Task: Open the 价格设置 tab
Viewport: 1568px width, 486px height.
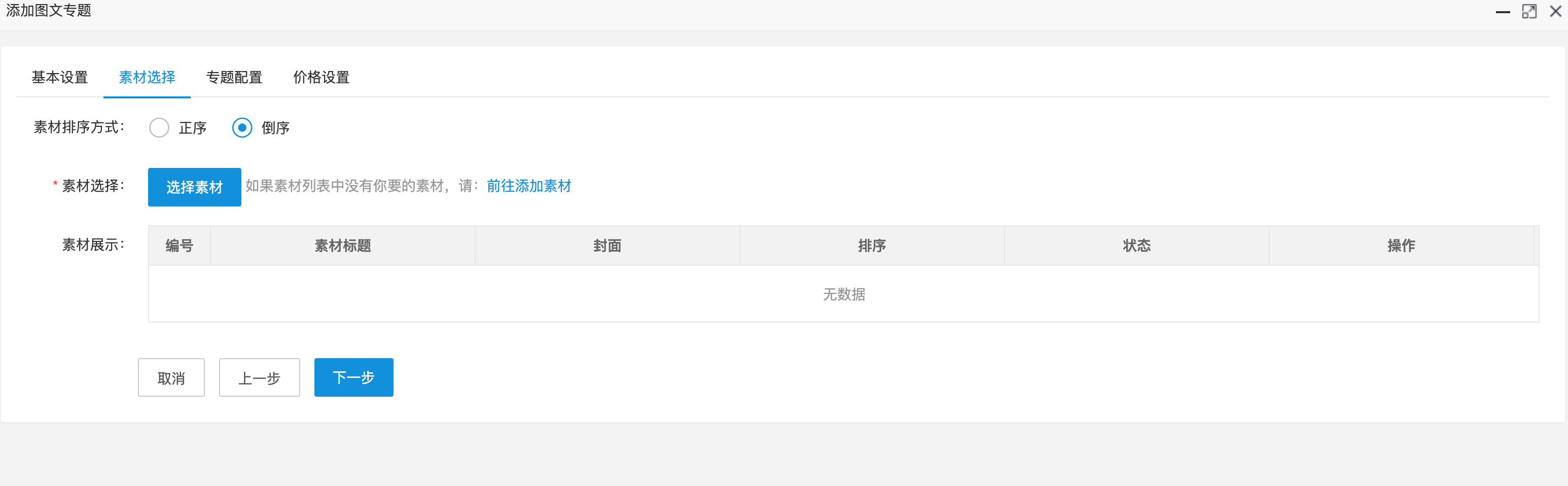Action: coord(321,77)
